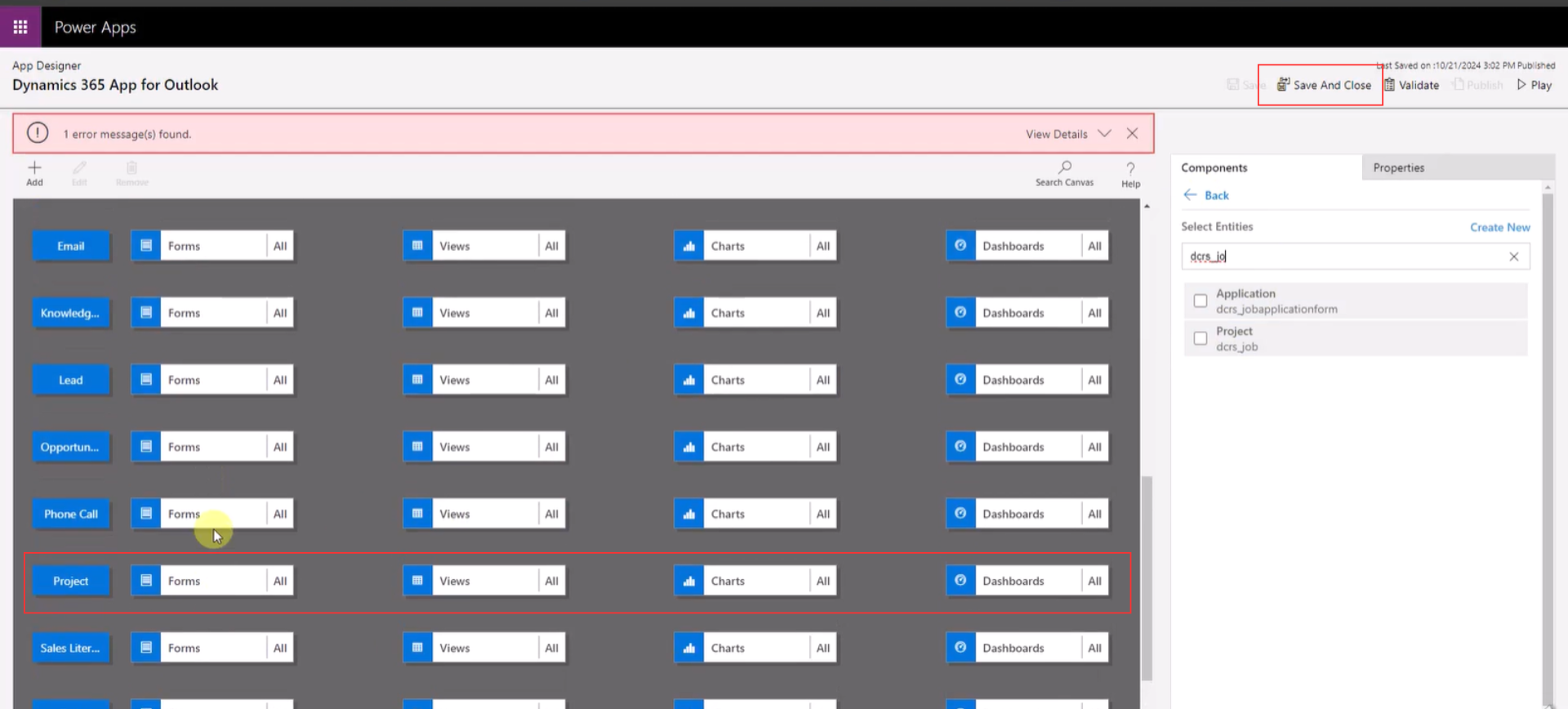Select the Lead entity tile
Image resolution: width=1568 pixels, height=709 pixels.
[71, 380]
